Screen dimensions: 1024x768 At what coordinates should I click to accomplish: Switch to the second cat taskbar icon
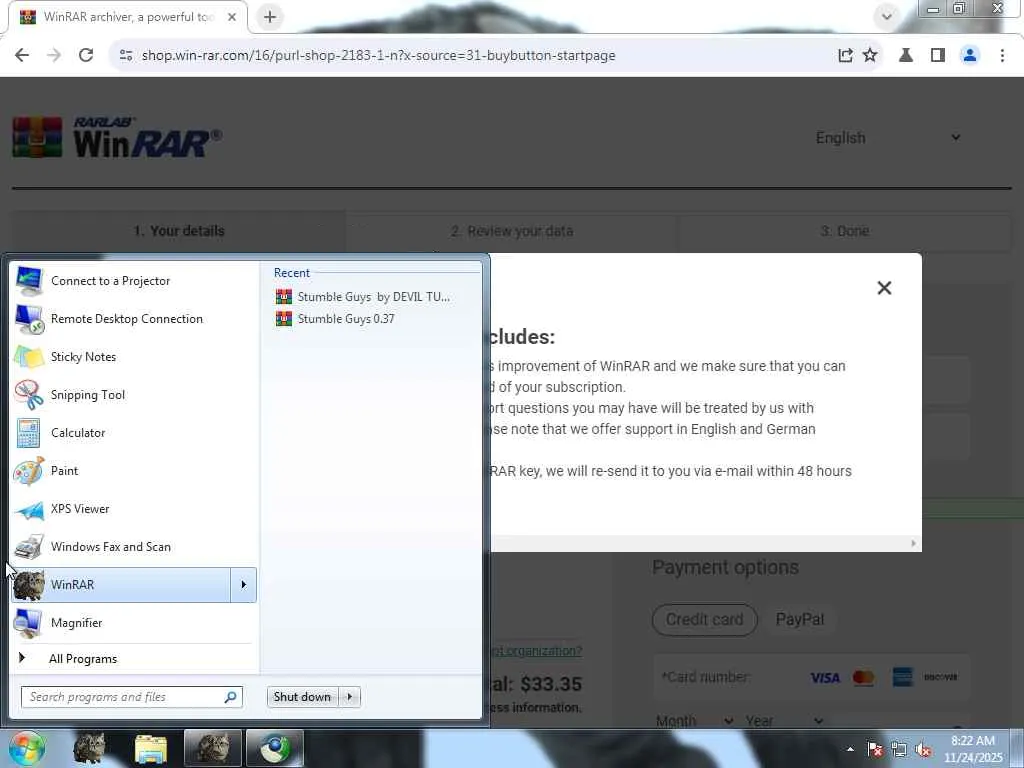click(213, 748)
